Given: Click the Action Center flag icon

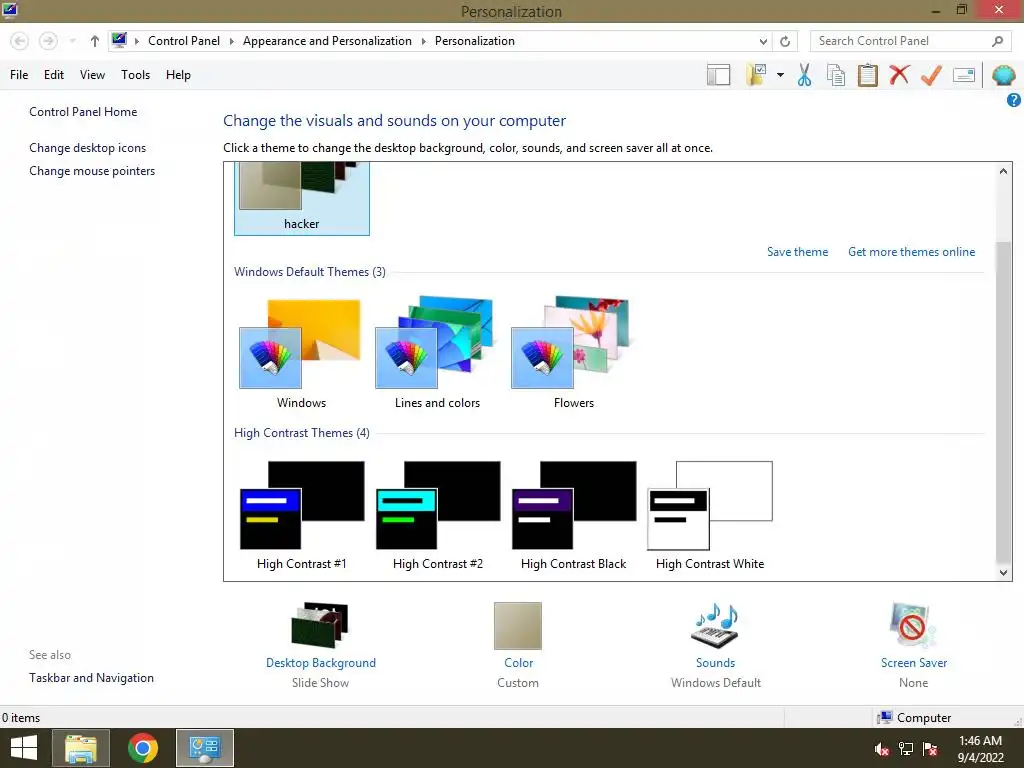Looking at the screenshot, I should [x=930, y=749].
